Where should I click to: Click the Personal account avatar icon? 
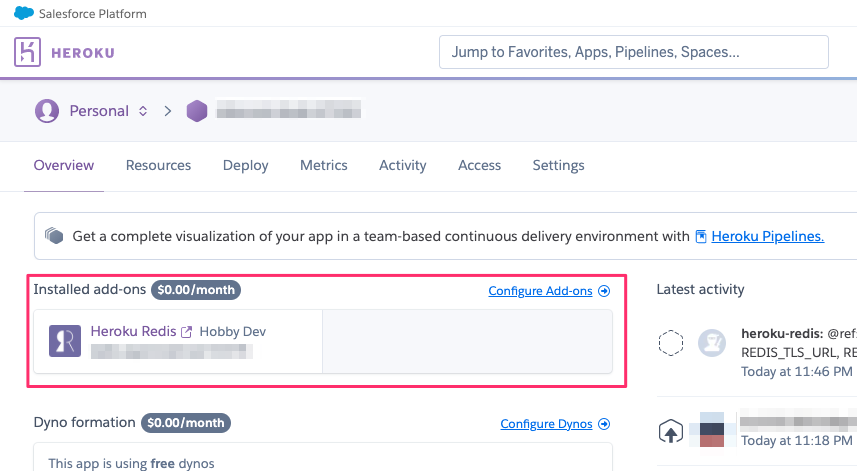click(x=47, y=111)
